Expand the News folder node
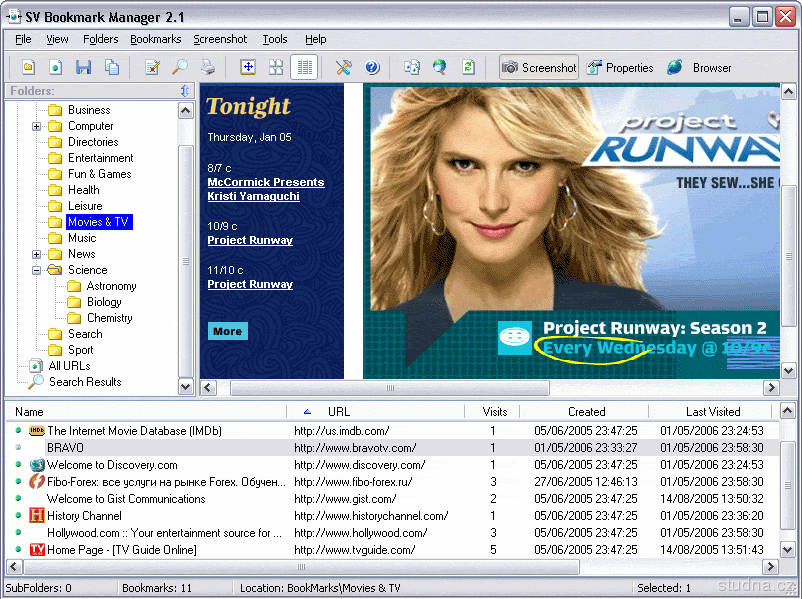This screenshot has width=802, height=599. 37,254
